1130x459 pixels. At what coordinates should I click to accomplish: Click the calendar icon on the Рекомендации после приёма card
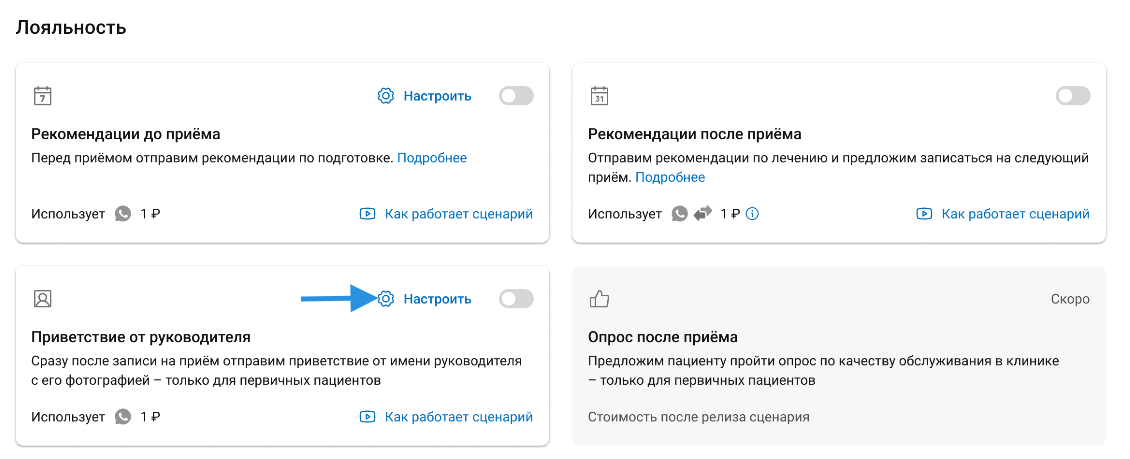coord(599,96)
